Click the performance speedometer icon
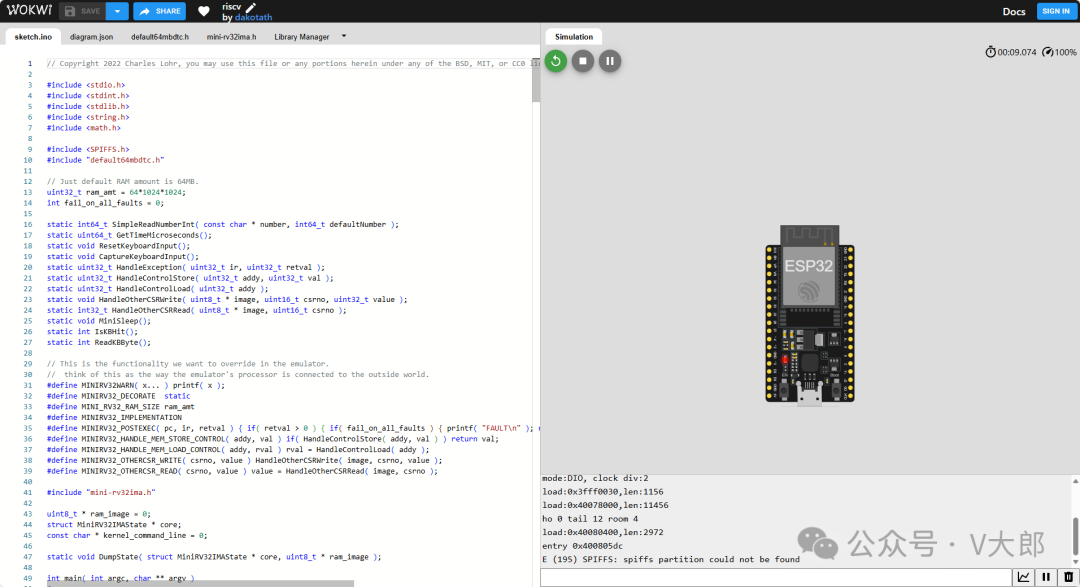The width and height of the screenshot is (1080, 587). coord(1048,52)
